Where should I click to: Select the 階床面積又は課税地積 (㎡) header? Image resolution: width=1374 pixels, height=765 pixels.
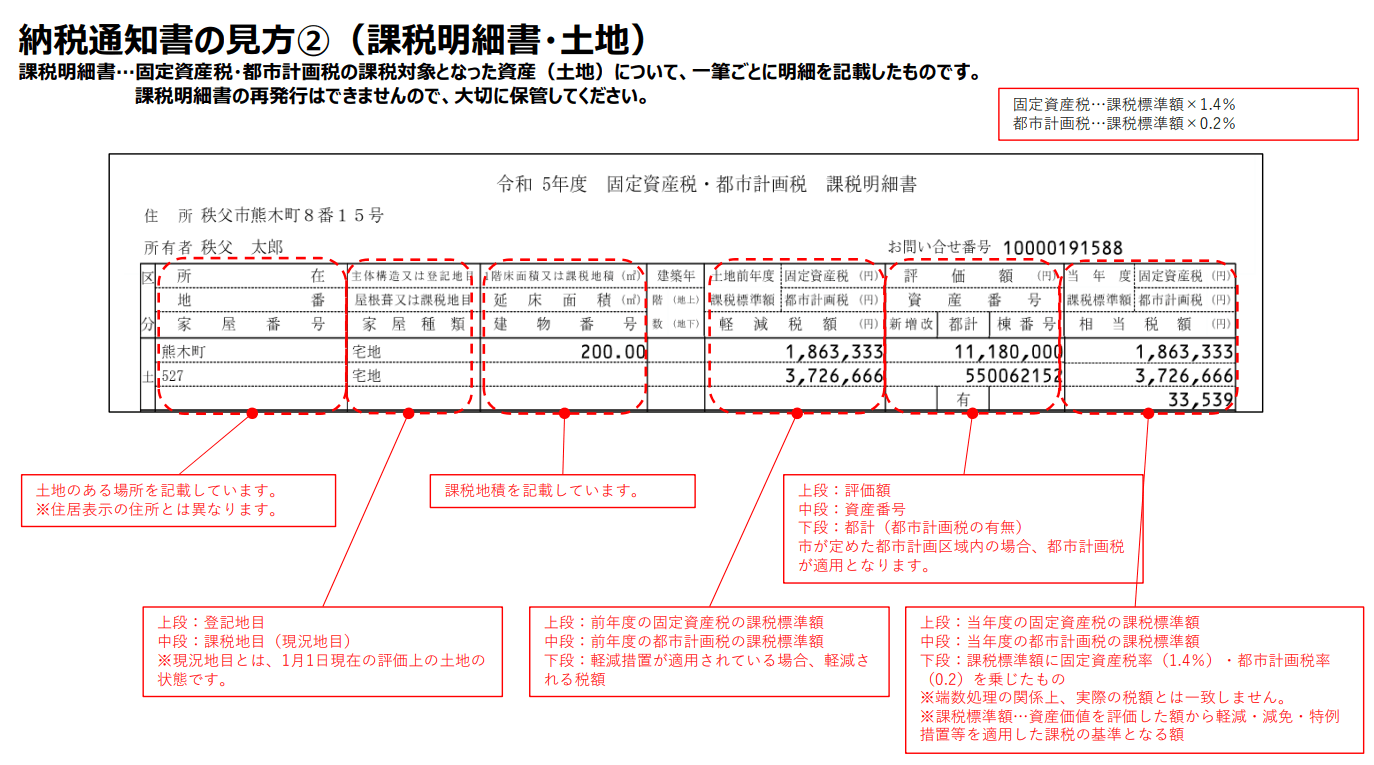pos(563,275)
